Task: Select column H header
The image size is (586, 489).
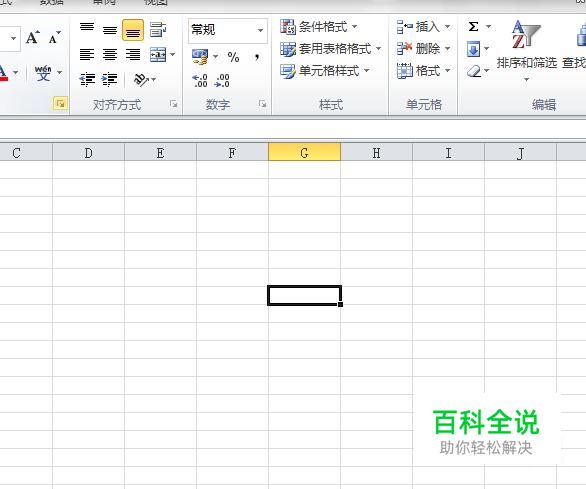Action: coord(376,153)
